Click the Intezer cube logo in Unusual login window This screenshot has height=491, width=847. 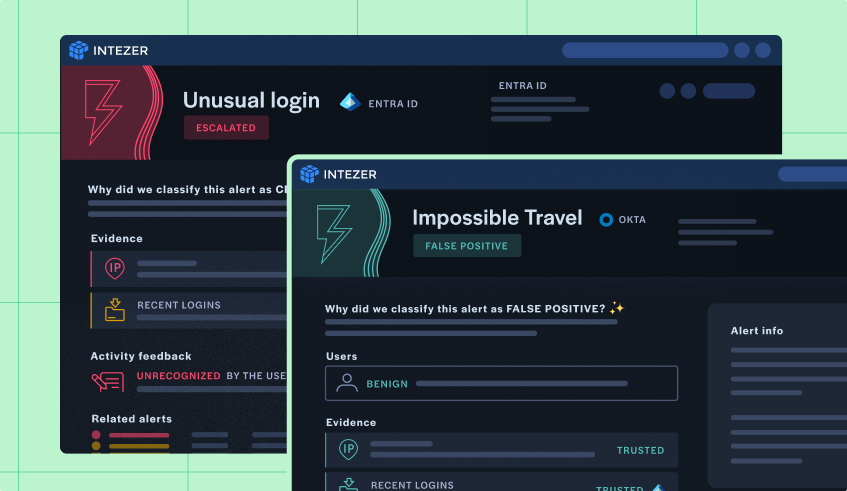pos(78,50)
